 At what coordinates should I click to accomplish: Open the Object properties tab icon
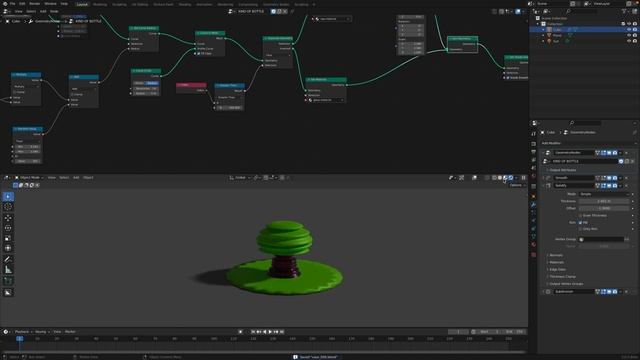tap(533, 196)
